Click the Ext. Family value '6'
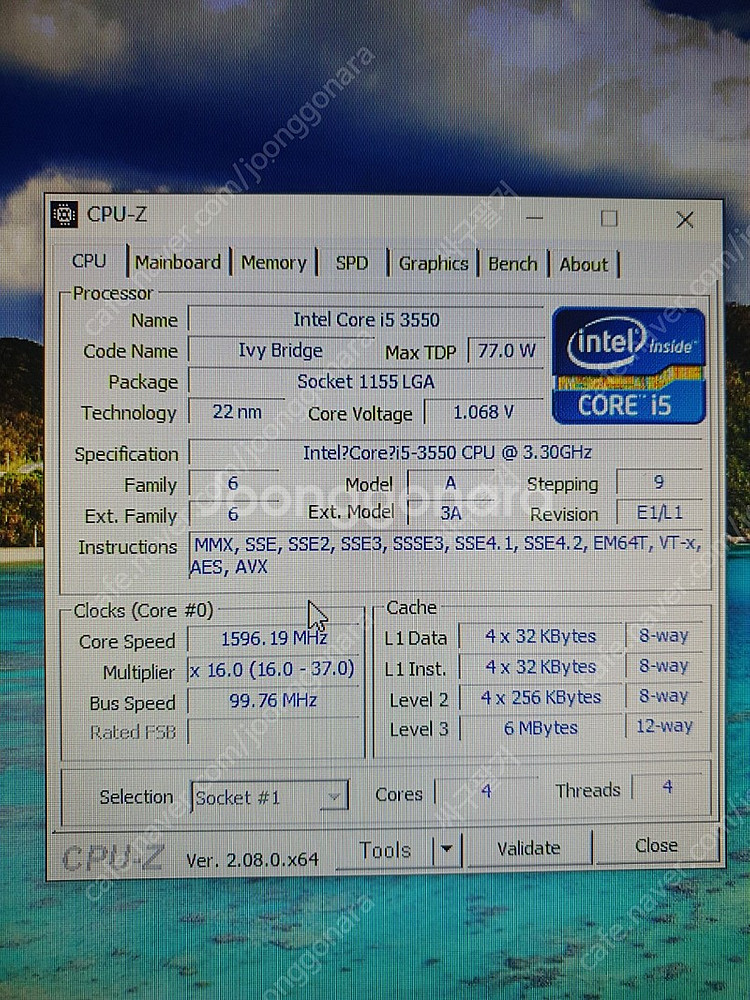 pyautogui.click(x=233, y=514)
